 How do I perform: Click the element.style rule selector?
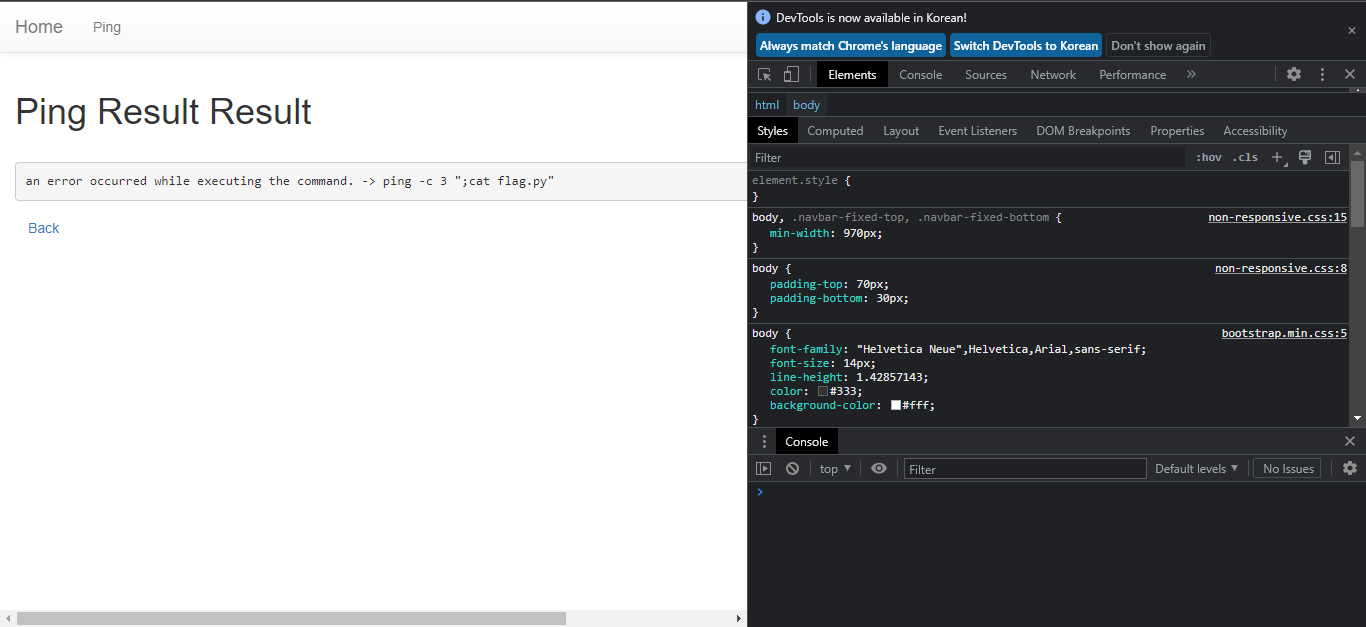coord(796,180)
